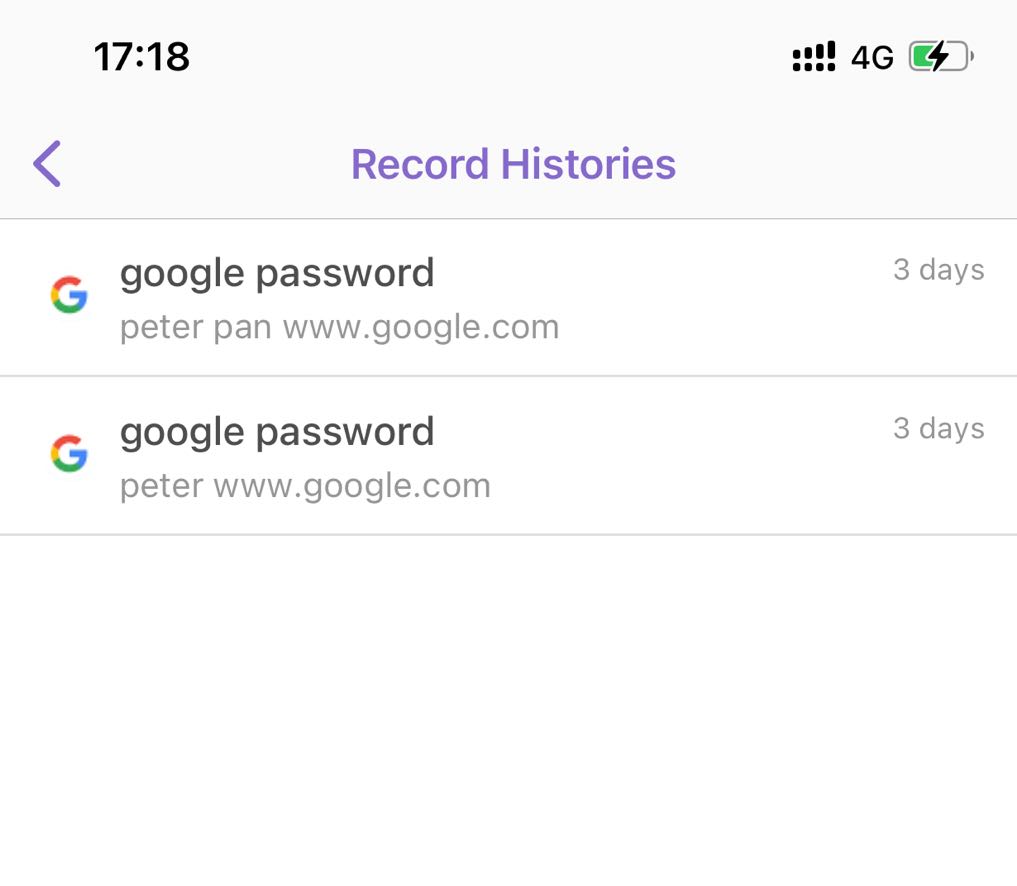Screen dimensions: 1017x886
Task: Open the first google password title
Action: click(x=277, y=273)
